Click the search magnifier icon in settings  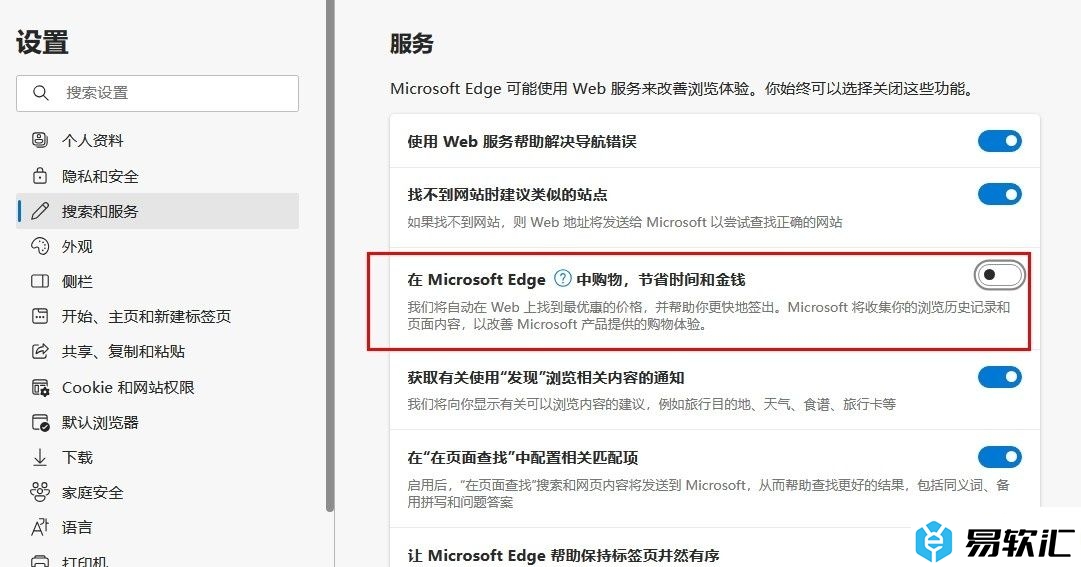click(x=41, y=93)
